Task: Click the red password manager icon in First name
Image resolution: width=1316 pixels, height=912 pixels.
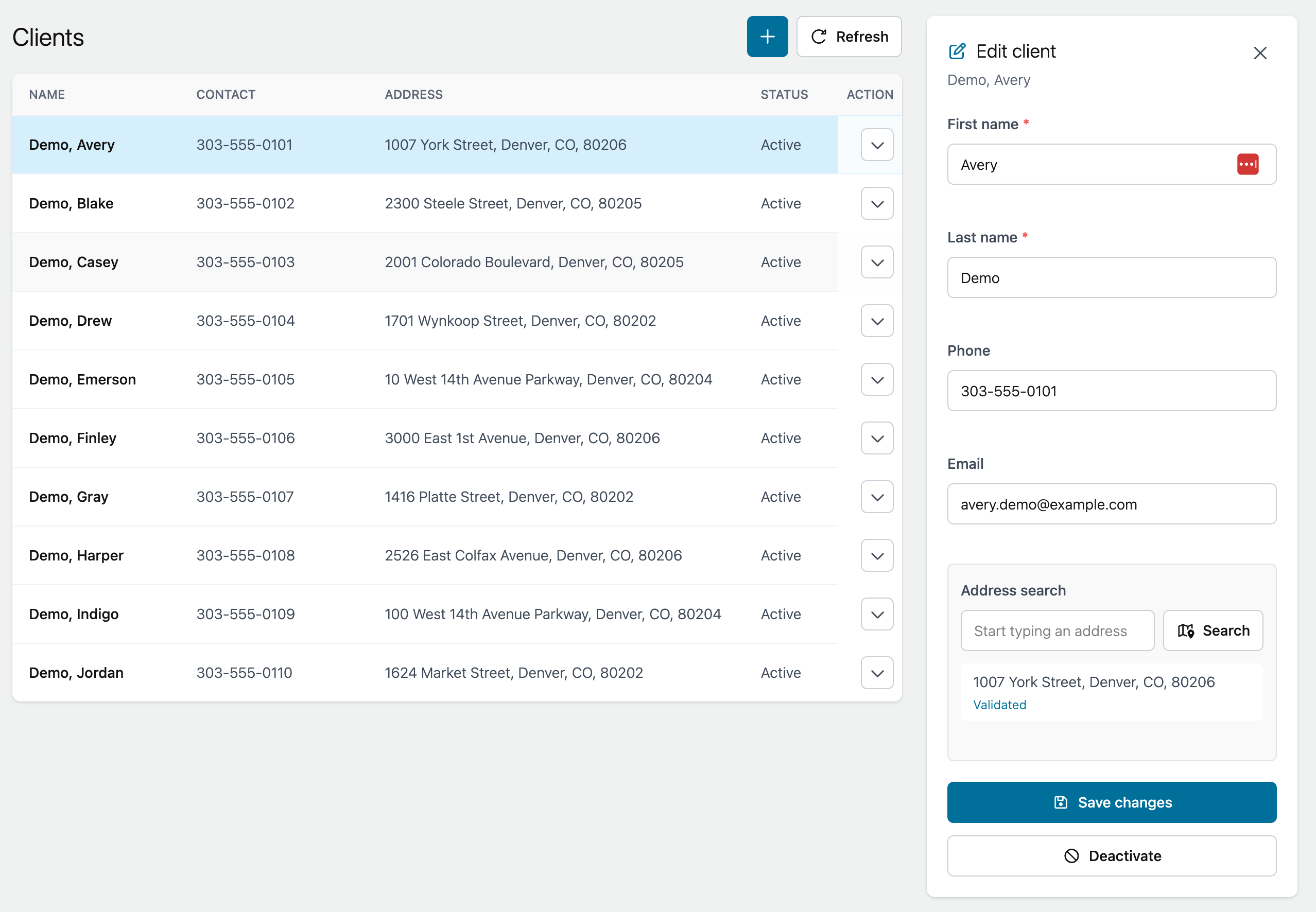Action: (1248, 165)
